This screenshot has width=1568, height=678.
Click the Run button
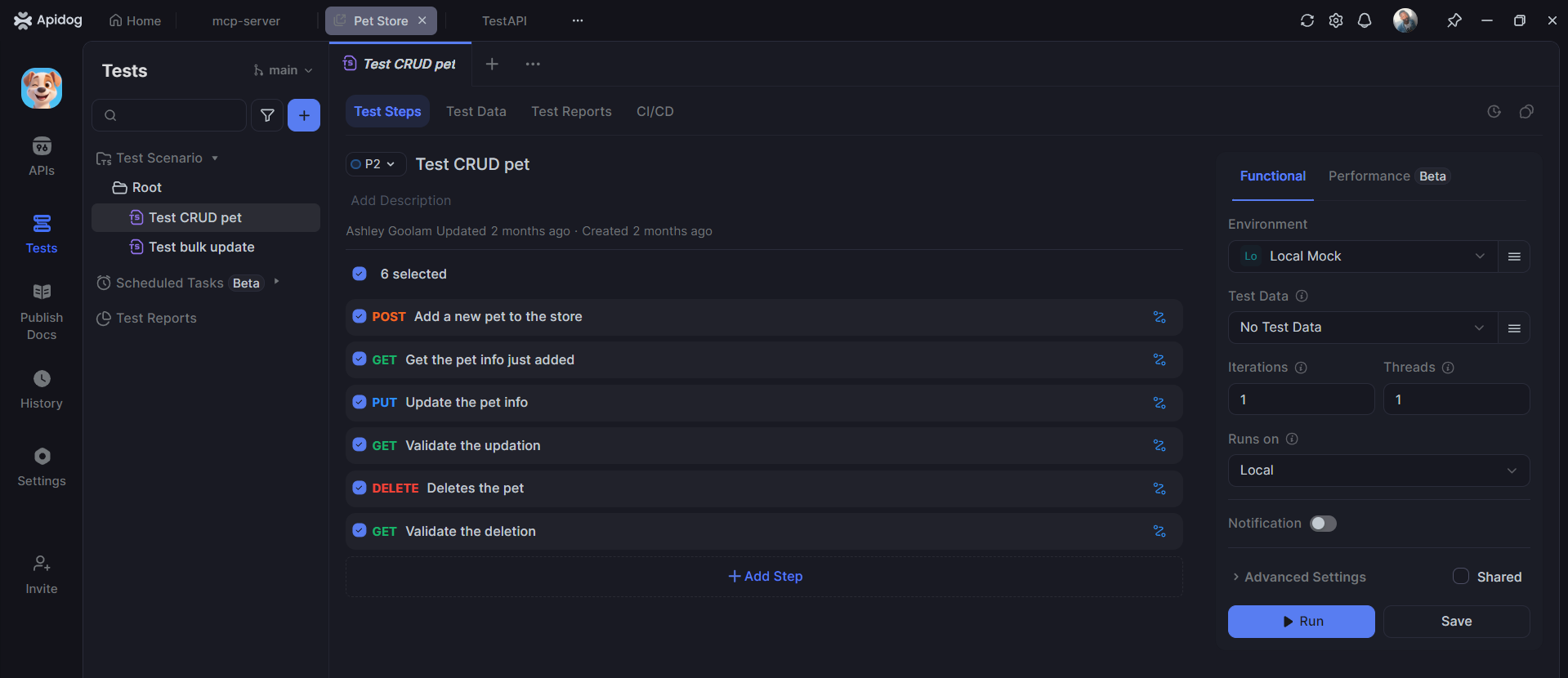(1301, 622)
